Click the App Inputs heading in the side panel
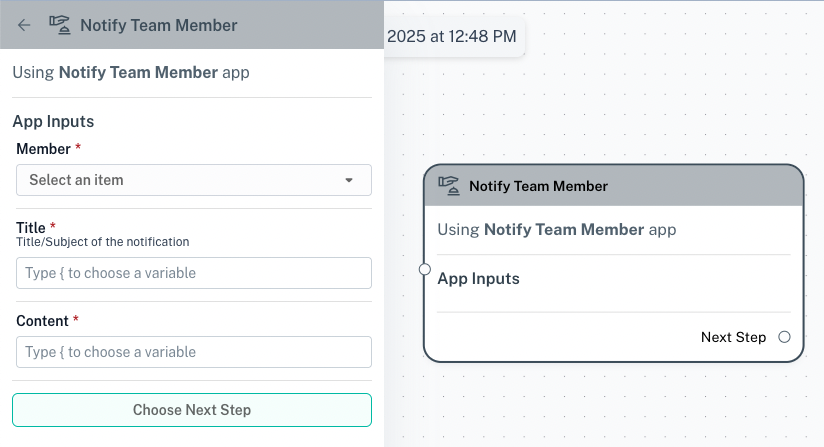Screen dimensions: 824x447 point(53,122)
